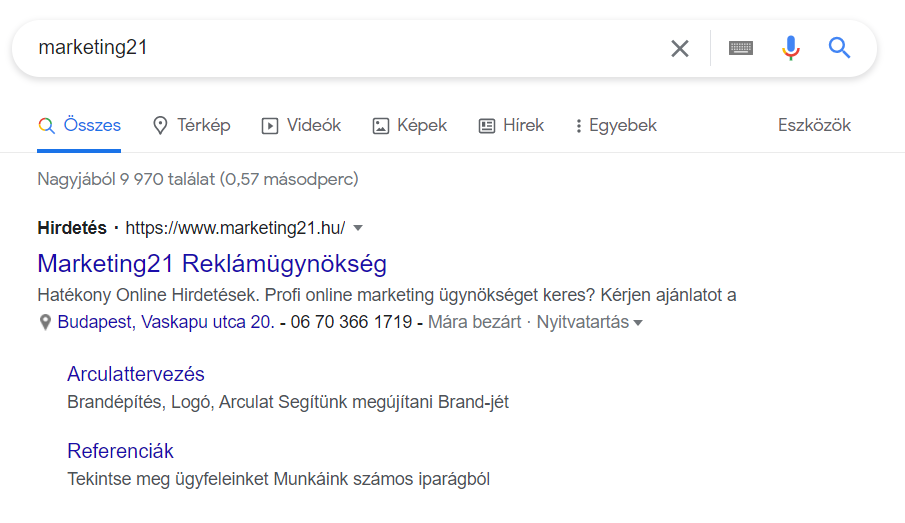Clear the search box with the X icon

680,48
